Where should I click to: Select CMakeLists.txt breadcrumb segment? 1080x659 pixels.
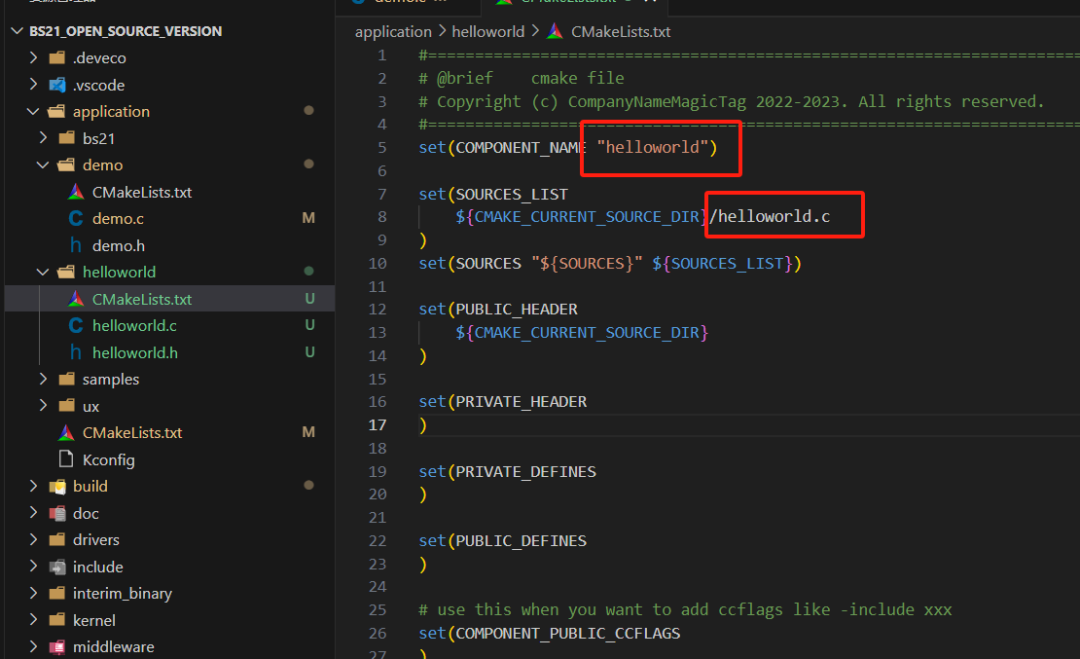[621, 32]
